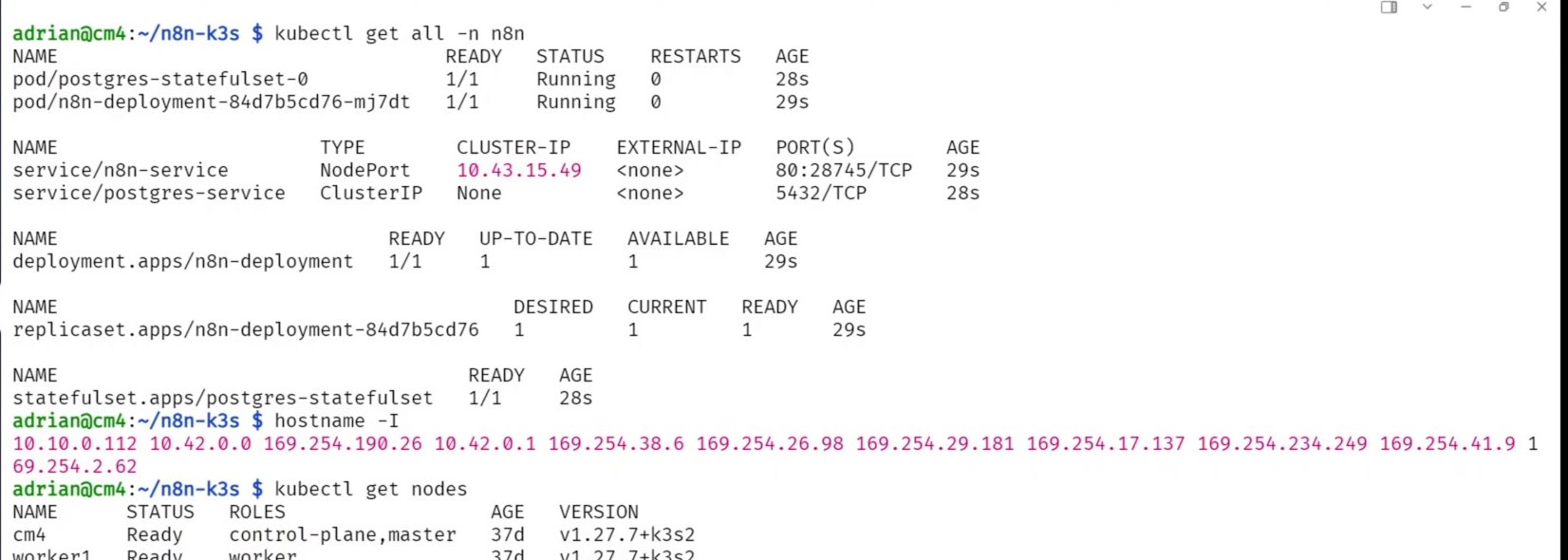Image resolution: width=1568 pixels, height=560 pixels.
Task: Click the split pane icon in title bar
Action: click(x=1389, y=8)
